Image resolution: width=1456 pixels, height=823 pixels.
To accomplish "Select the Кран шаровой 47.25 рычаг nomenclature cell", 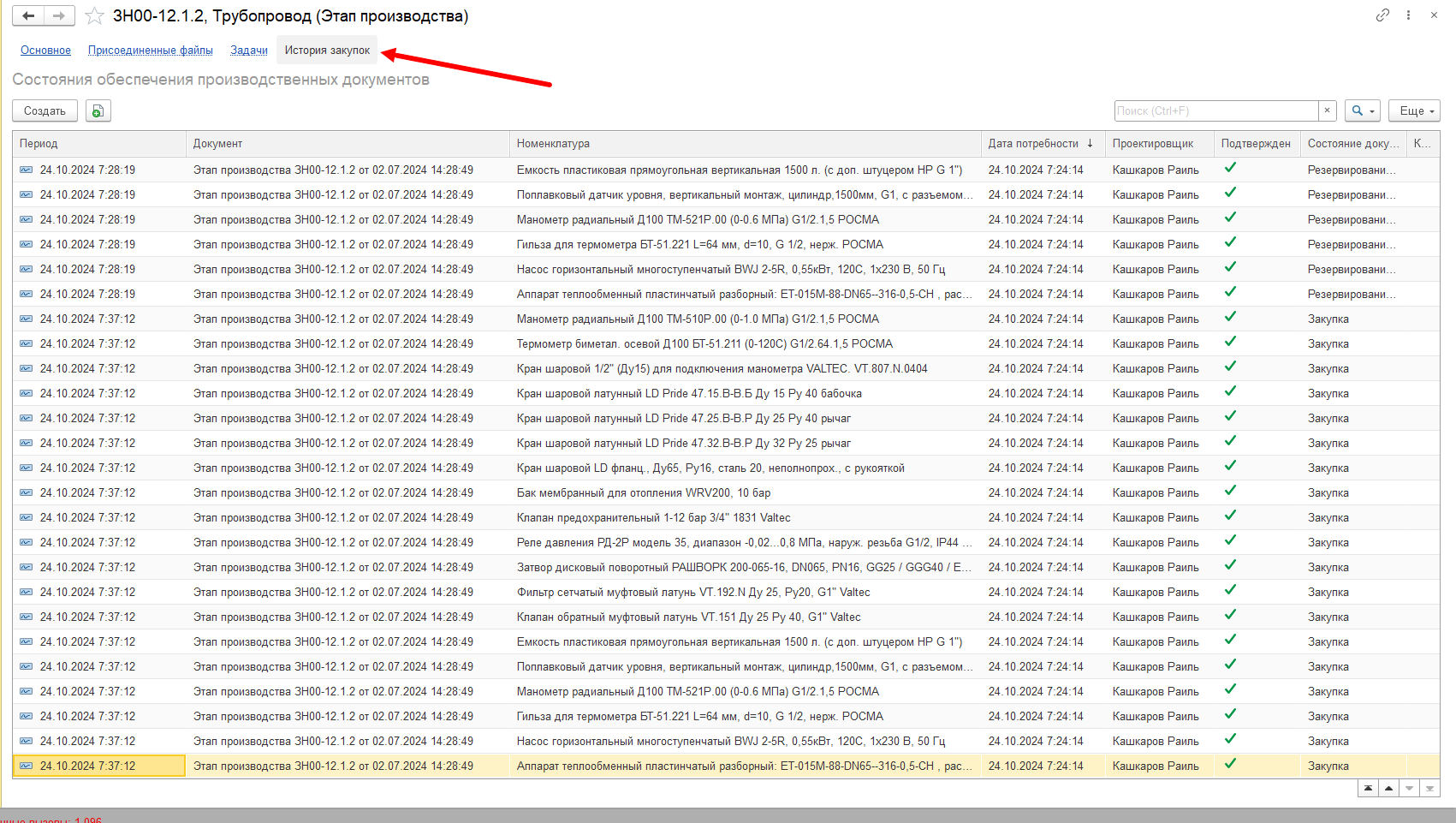I will click(746, 419).
